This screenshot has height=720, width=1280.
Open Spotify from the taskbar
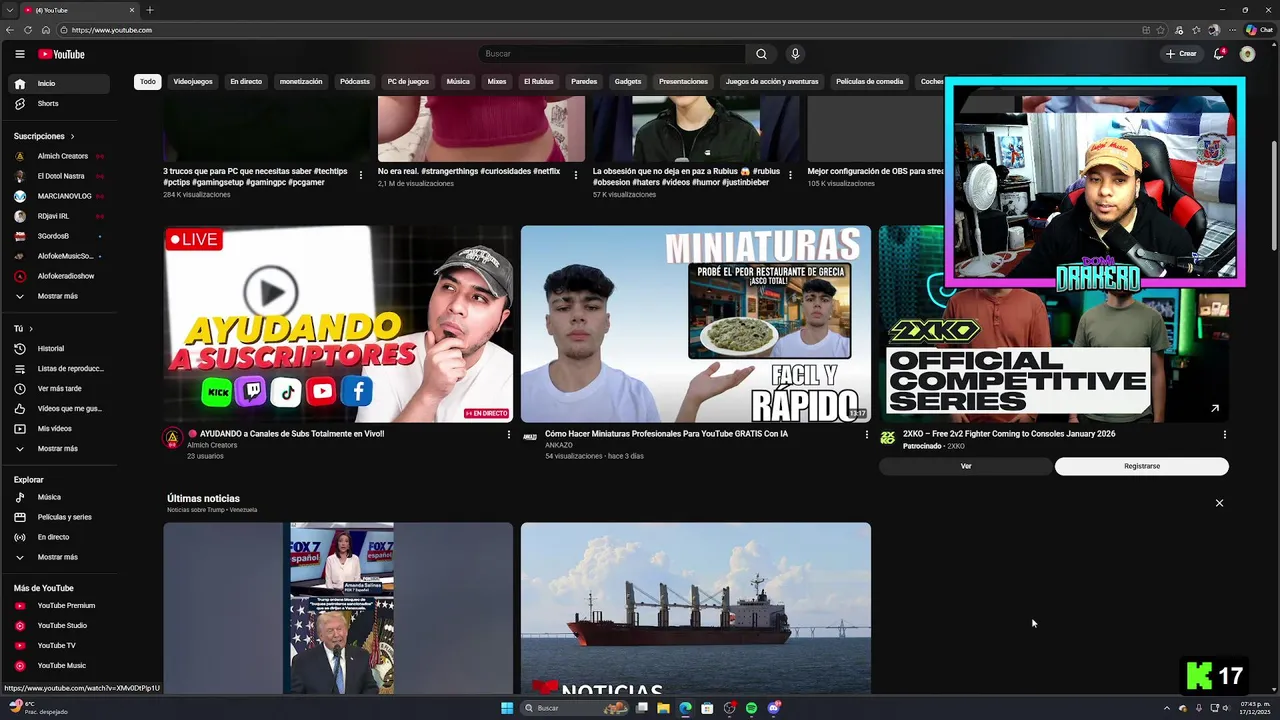(x=751, y=708)
